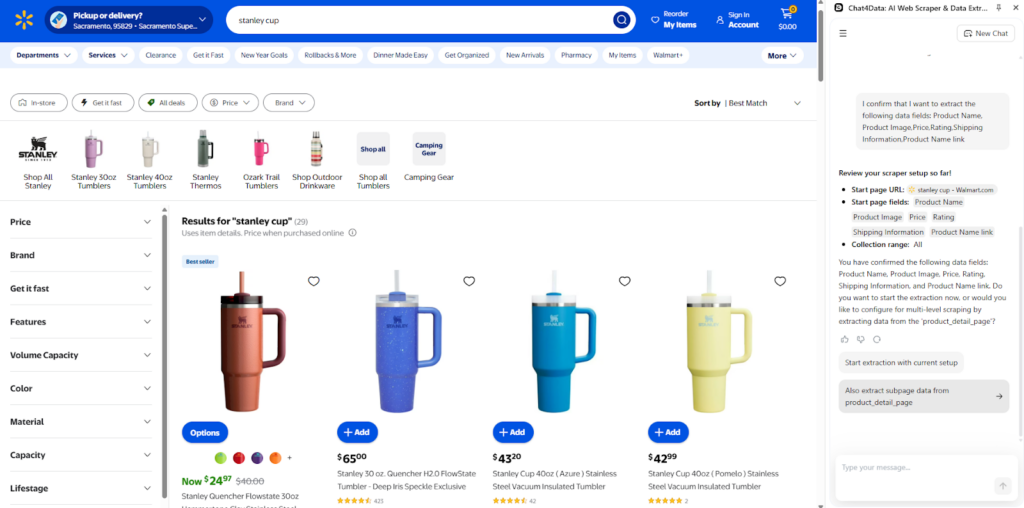
Task: Open the Brand filter chip dropdown
Action: tap(289, 103)
